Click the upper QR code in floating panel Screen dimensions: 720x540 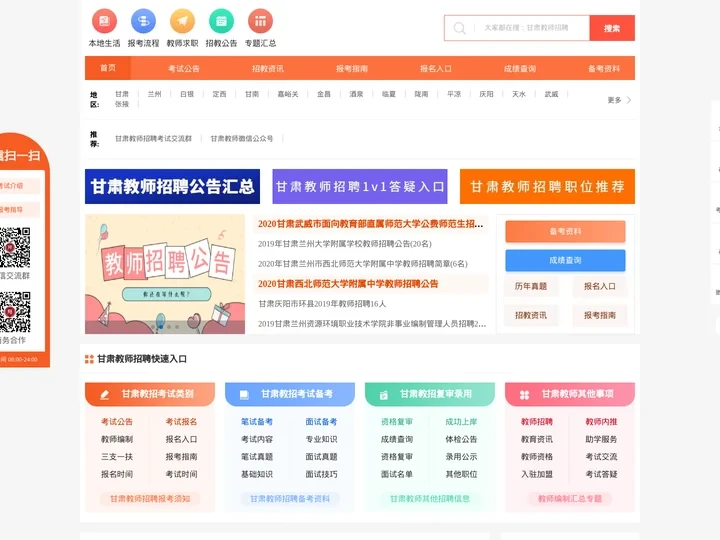tap(15, 248)
